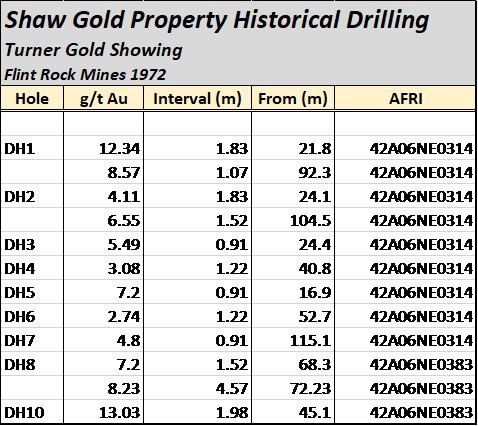This screenshot has height=426, width=478.
Task: Select the 42A06NE0383 code in DH10 row
Action: coord(421,413)
